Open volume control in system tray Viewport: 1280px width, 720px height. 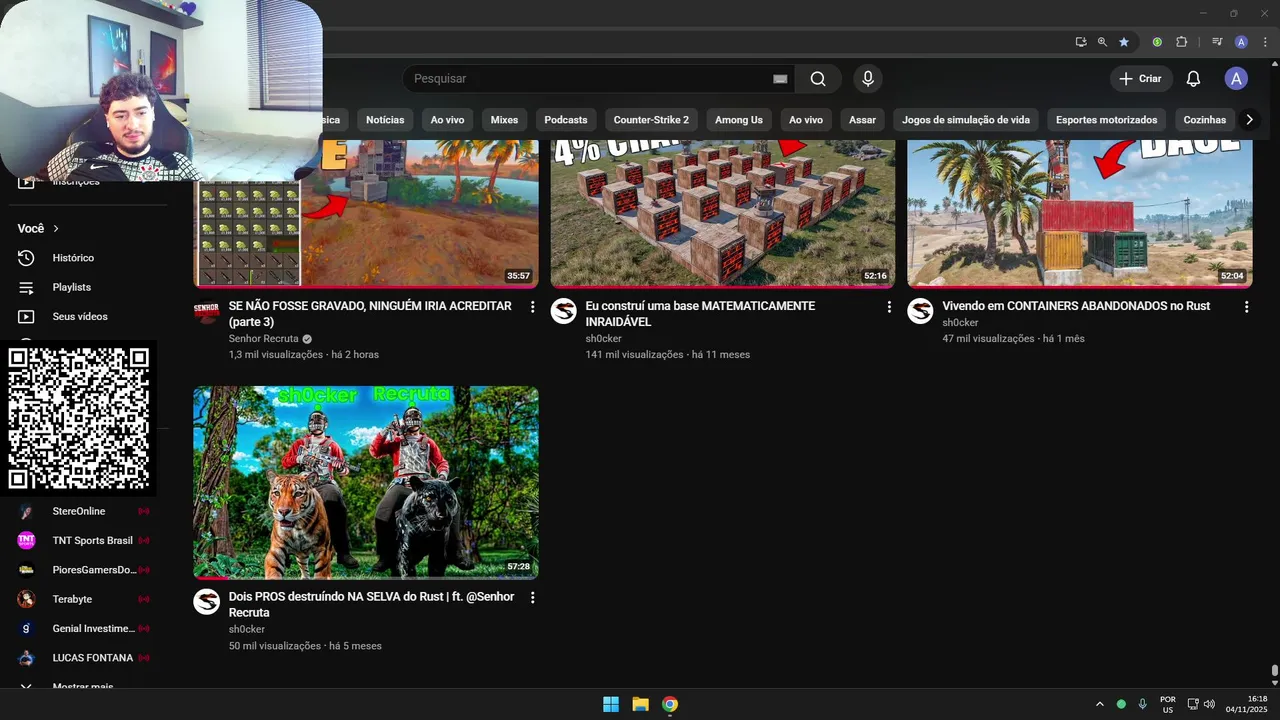[1209, 704]
